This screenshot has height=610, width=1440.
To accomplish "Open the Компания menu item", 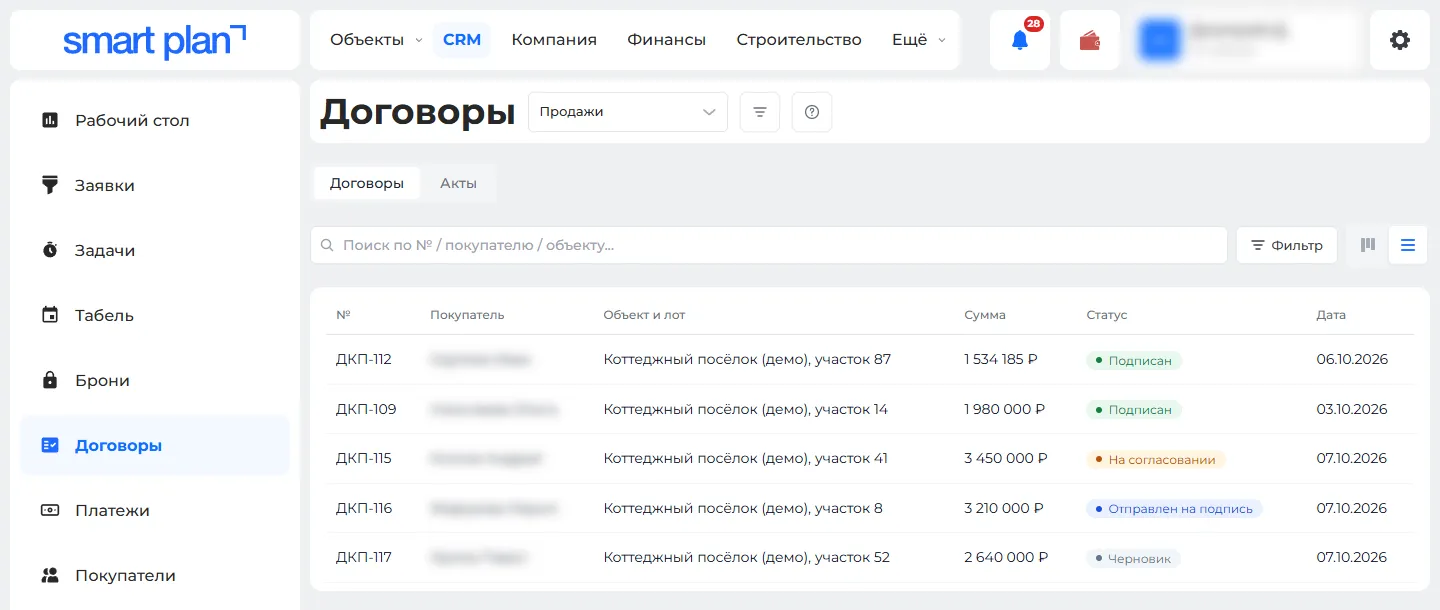I will (554, 40).
